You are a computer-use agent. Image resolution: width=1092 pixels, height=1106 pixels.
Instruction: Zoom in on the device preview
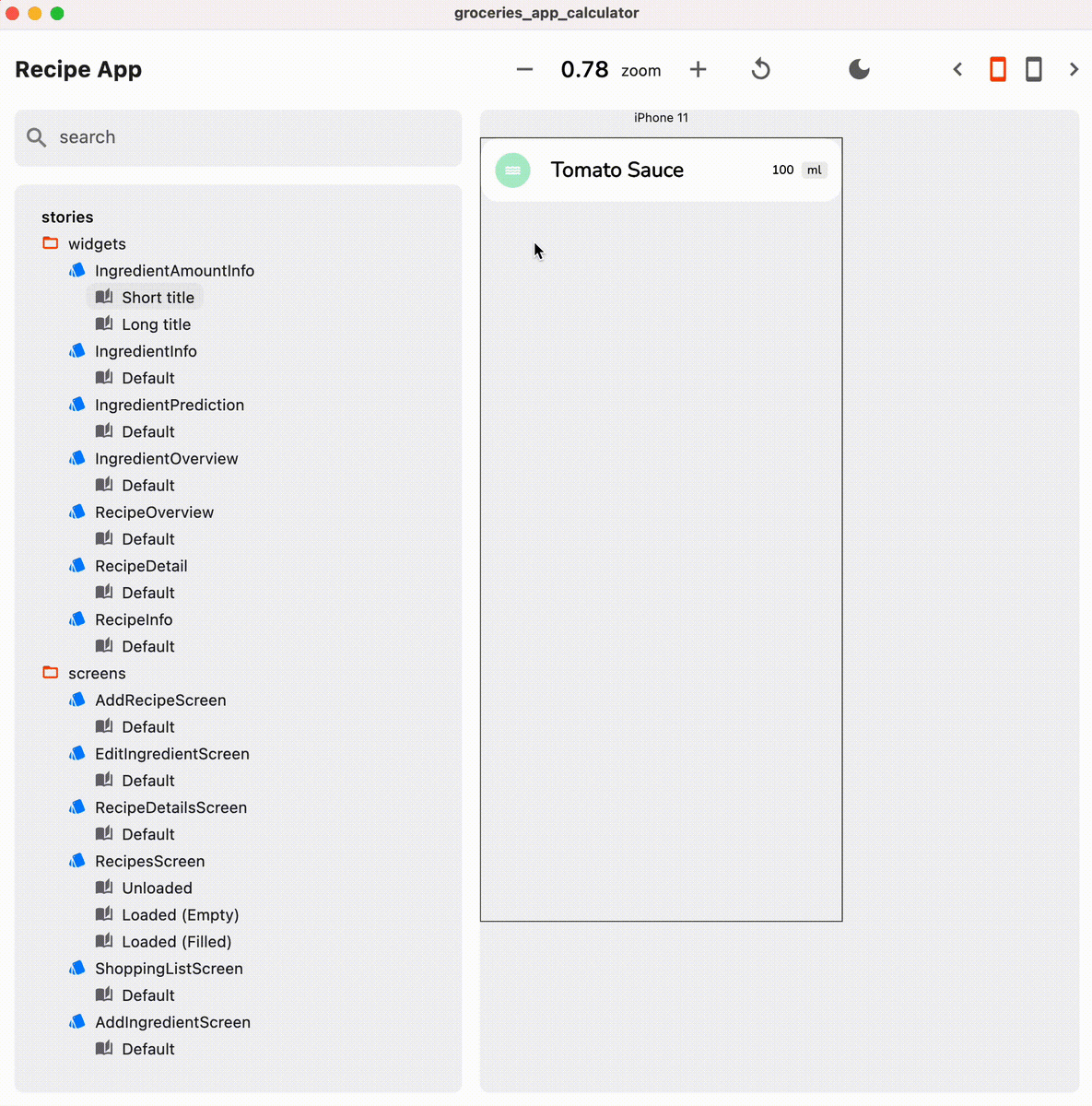699,69
